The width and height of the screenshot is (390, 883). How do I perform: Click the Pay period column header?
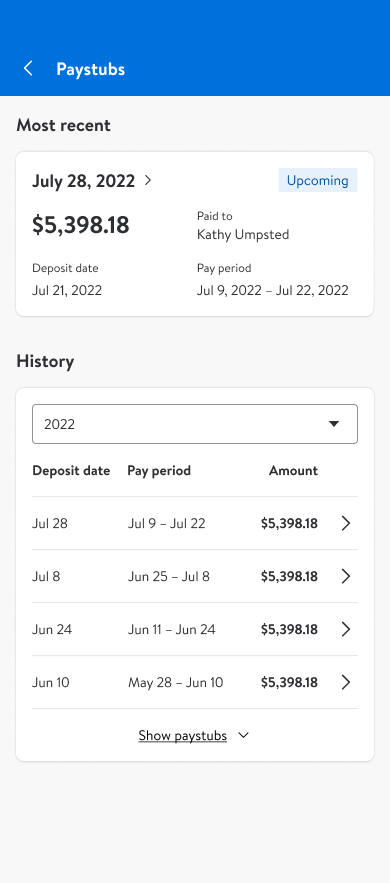pyautogui.click(x=159, y=470)
